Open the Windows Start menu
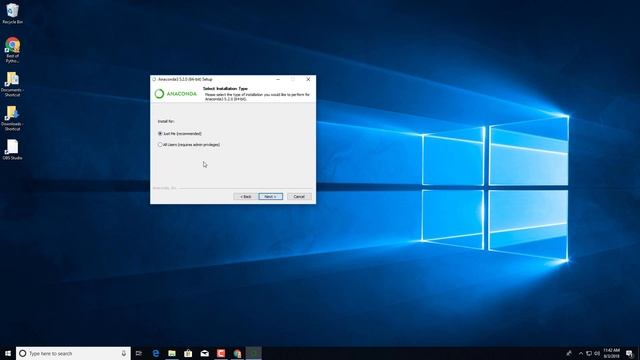 (x=8, y=353)
